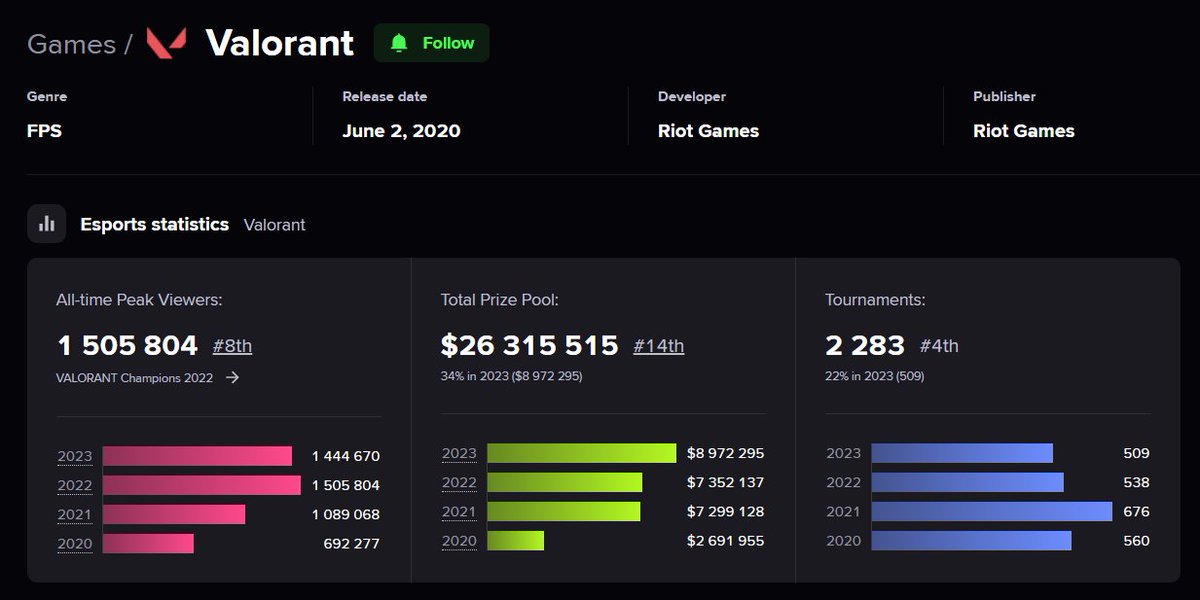This screenshot has height=600, width=1200.
Task: Click the Esports statistics heading
Action: [155, 224]
